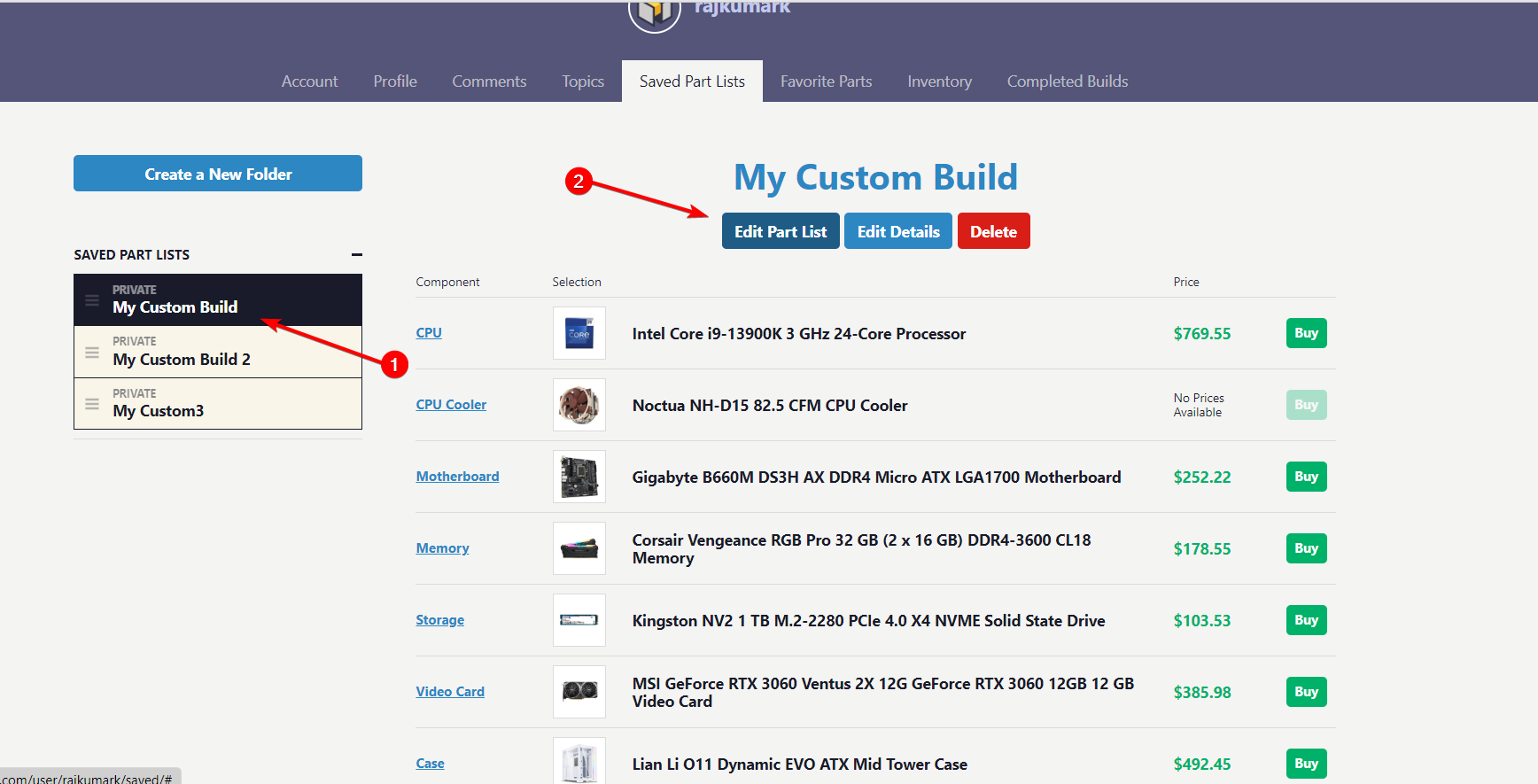Open Noctua NH-D15 CPU Cooler name
Screen dimensions: 1538x784
pyautogui.click(x=770, y=406)
